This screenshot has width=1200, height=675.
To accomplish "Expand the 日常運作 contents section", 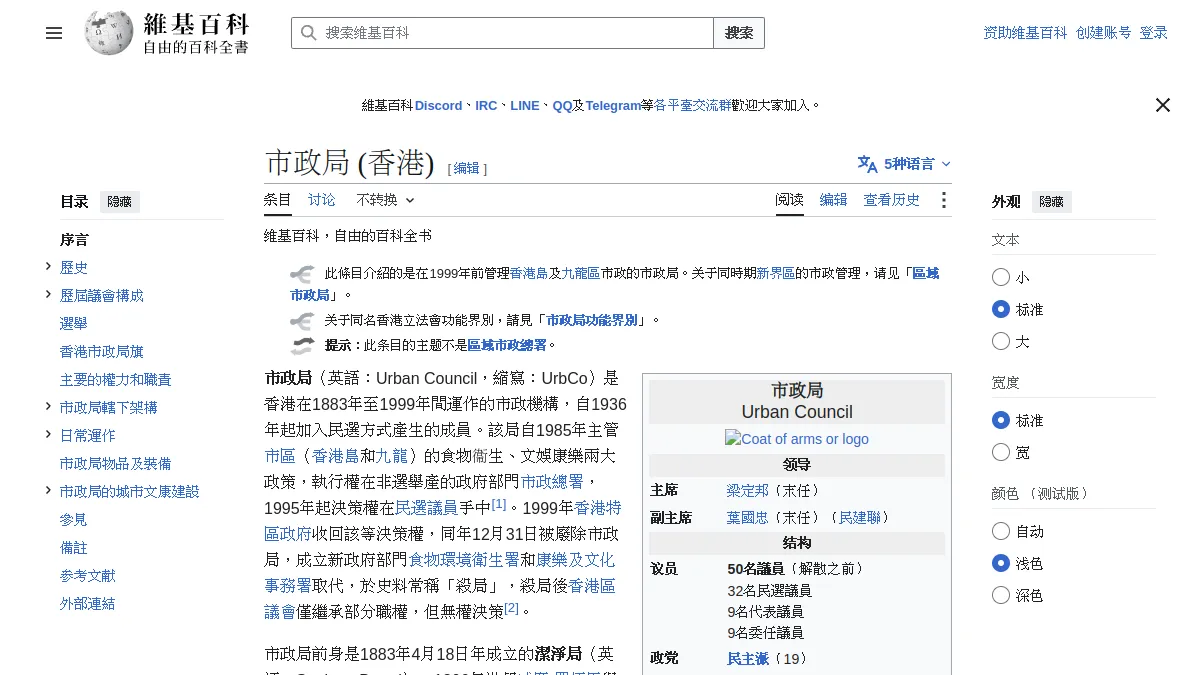I will [x=48, y=434].
